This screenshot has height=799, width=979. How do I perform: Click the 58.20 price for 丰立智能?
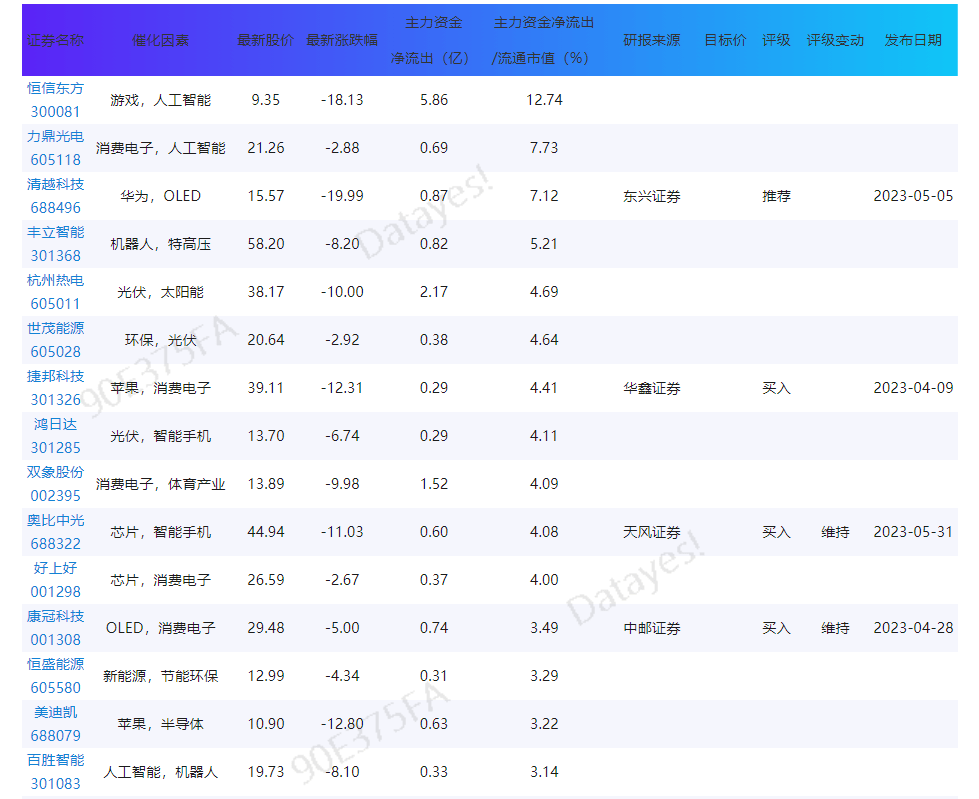265,244
